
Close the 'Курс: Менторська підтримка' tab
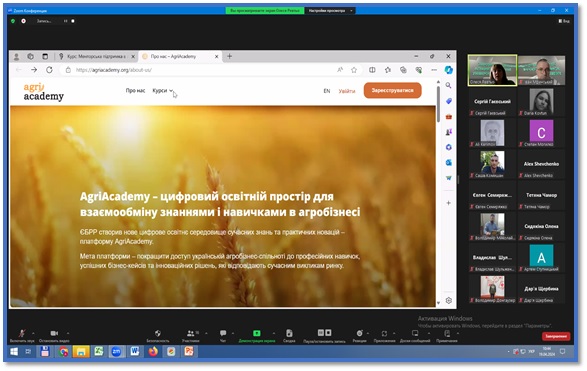click(x=133, y=57)
